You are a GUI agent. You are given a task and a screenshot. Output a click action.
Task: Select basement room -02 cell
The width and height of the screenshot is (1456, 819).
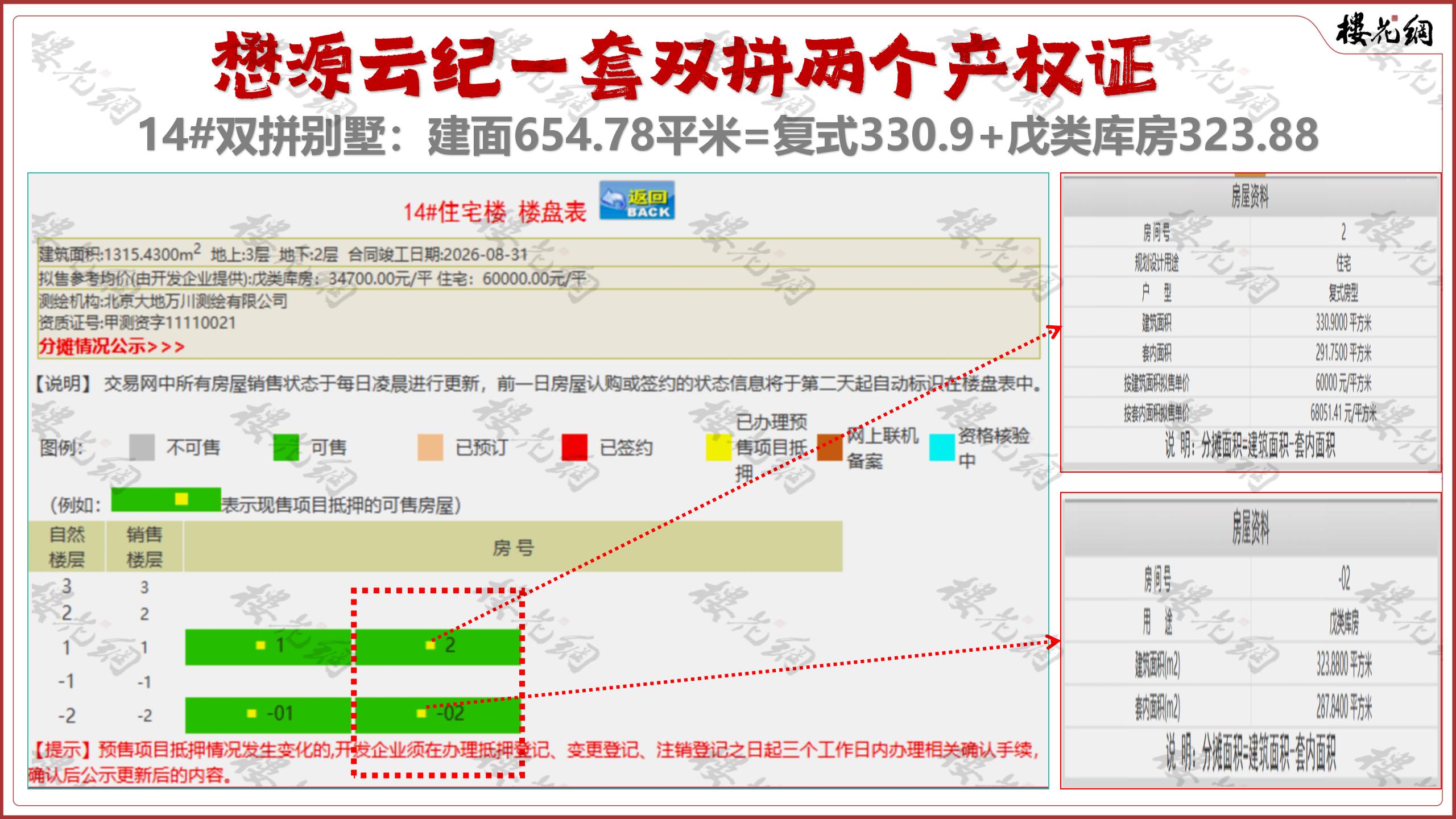click(438, 714)
